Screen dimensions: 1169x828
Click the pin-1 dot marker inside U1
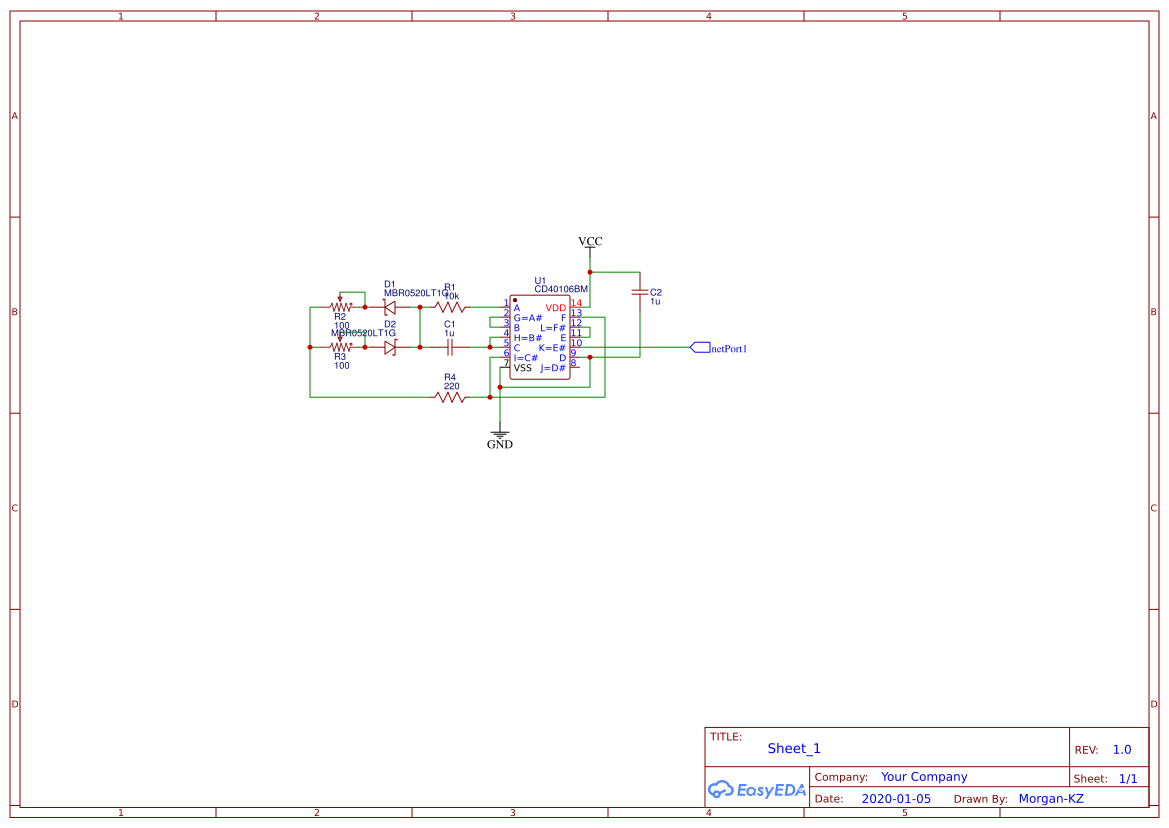[x=514, y=300]
